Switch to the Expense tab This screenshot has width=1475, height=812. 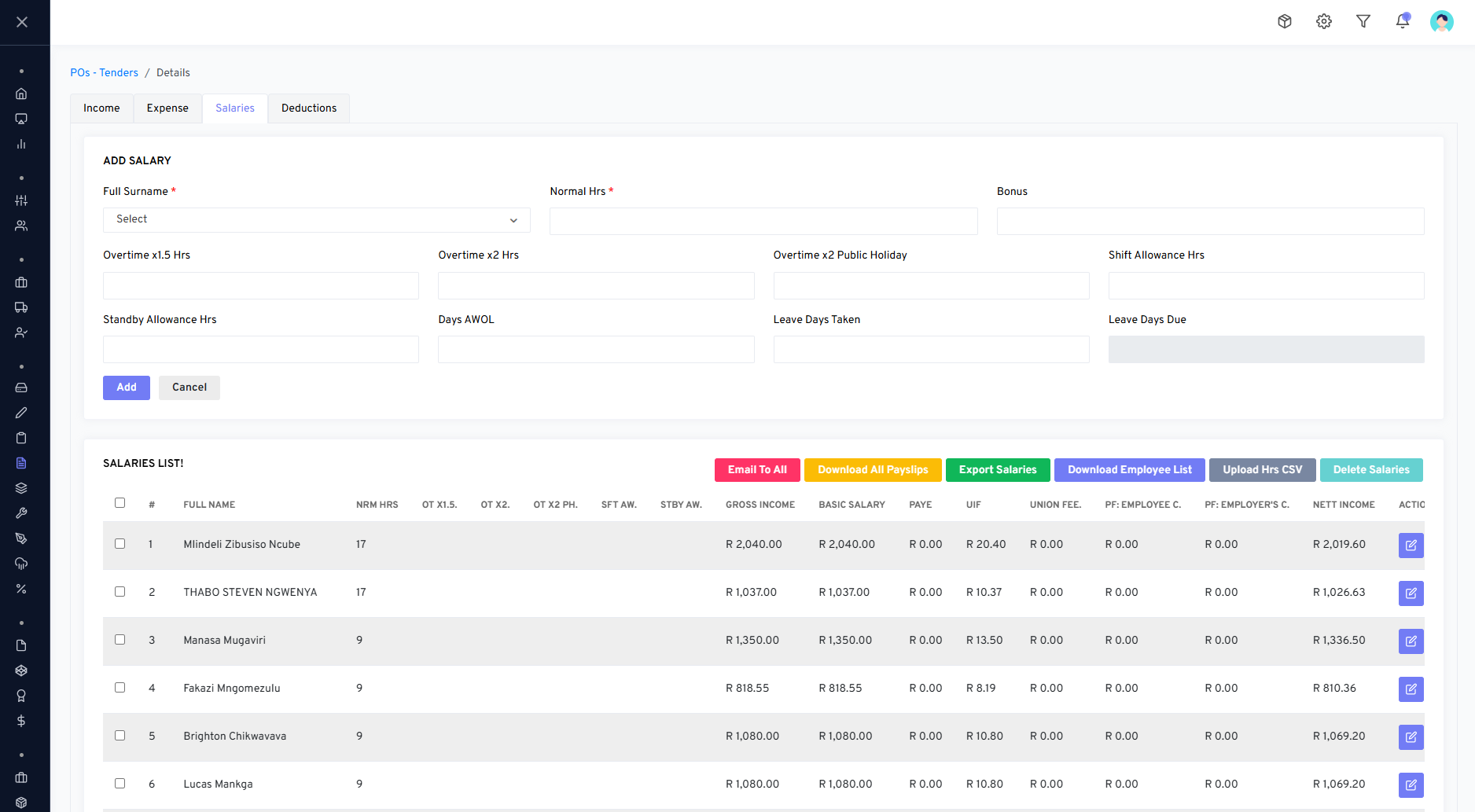click(167, 108)
